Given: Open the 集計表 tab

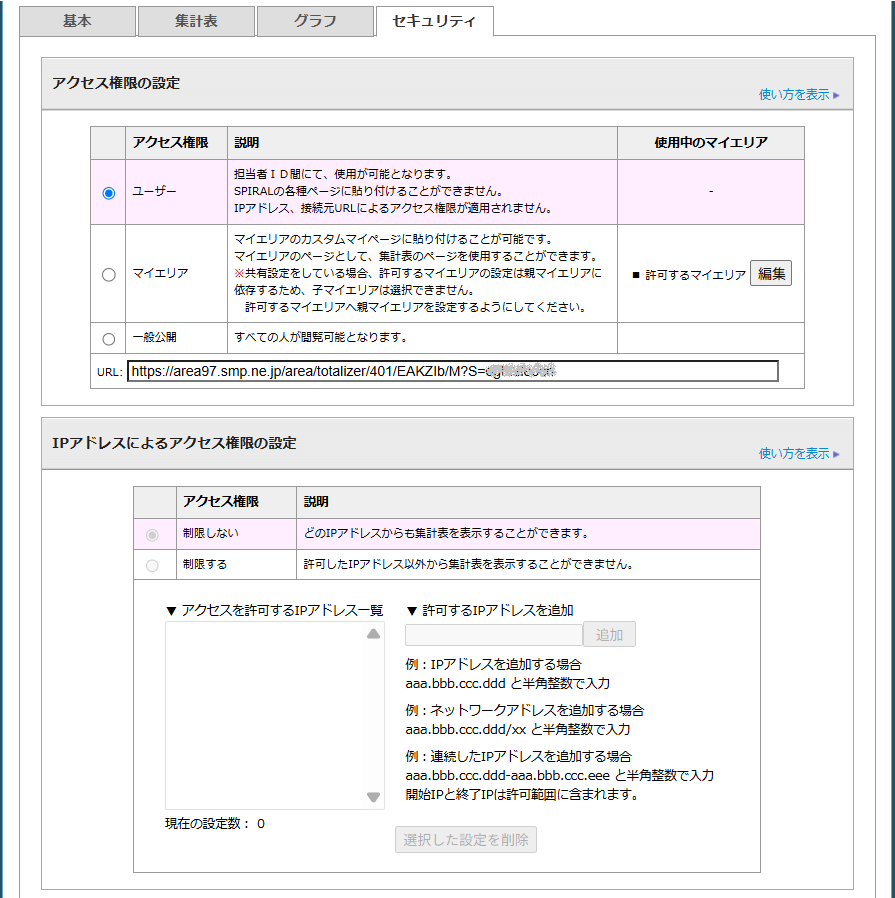Looking at the screenshot, I should tap(196, 21).
